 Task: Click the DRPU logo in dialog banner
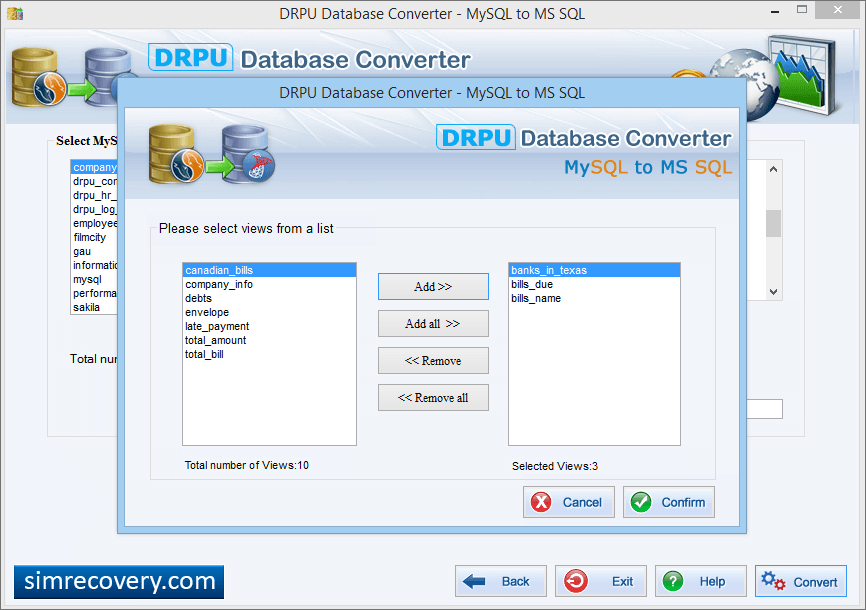click(476, 138)
